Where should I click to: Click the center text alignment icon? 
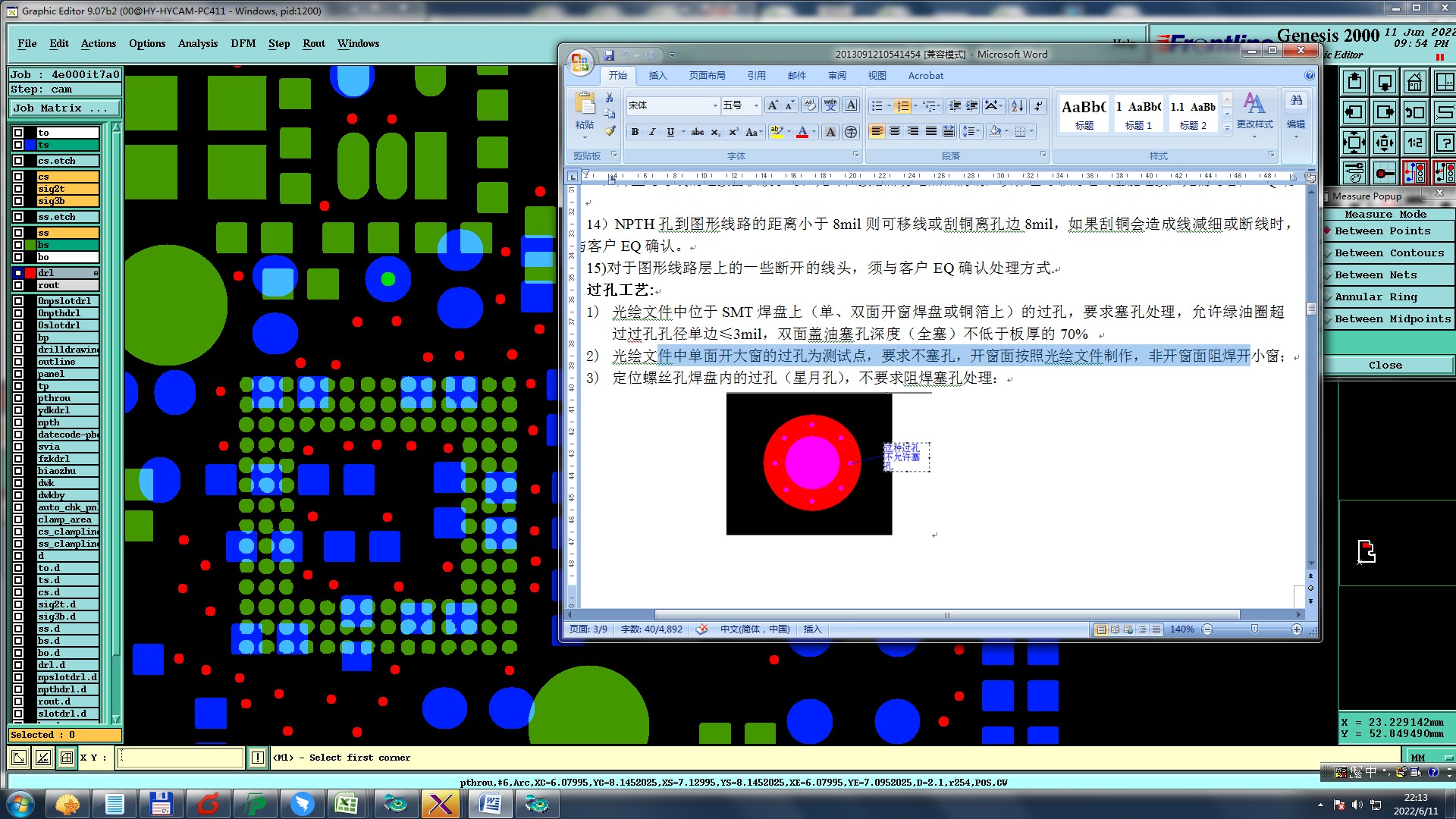tap(895, 132)
